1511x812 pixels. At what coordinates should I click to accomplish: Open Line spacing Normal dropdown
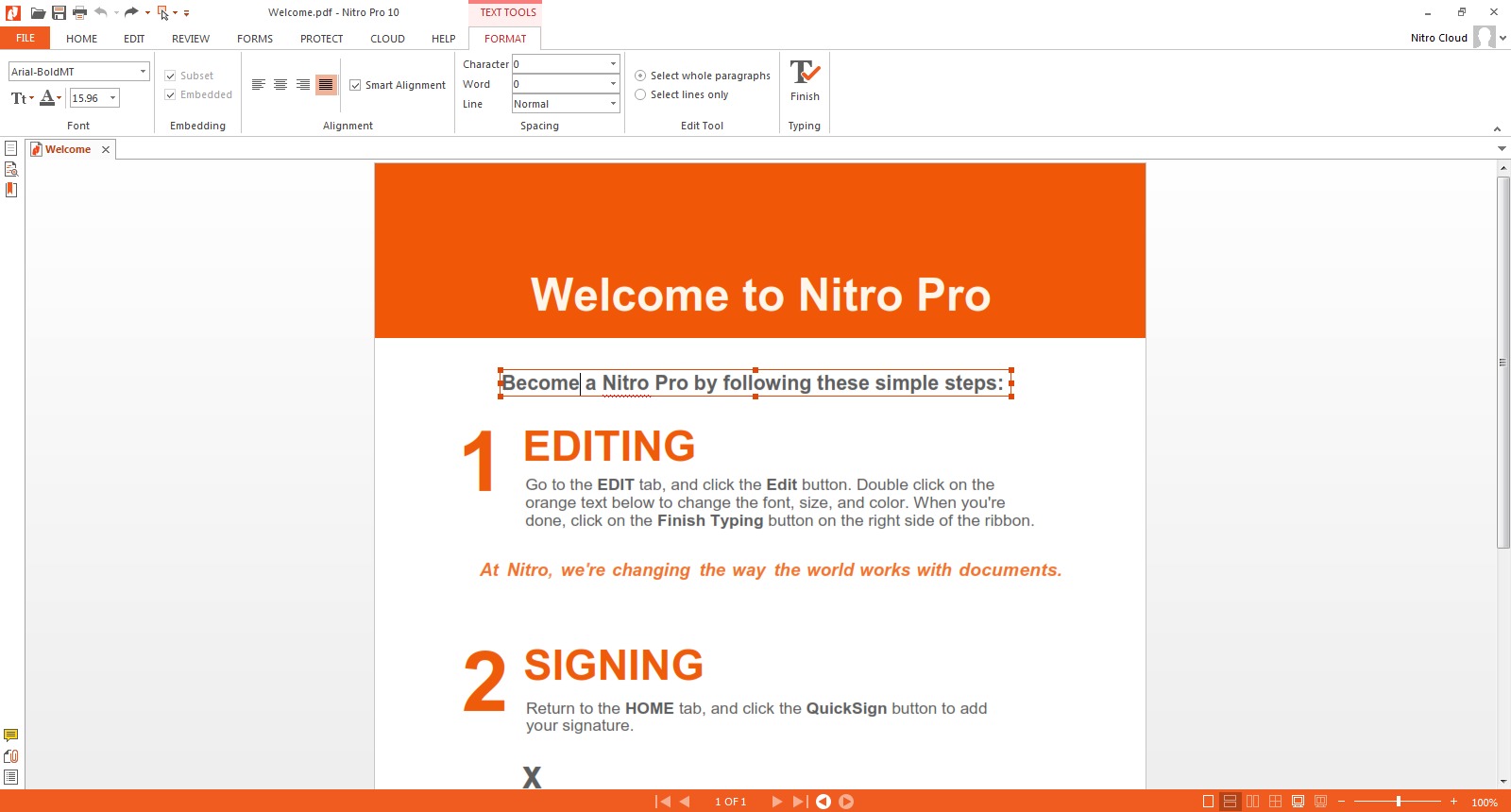(613, 104)
